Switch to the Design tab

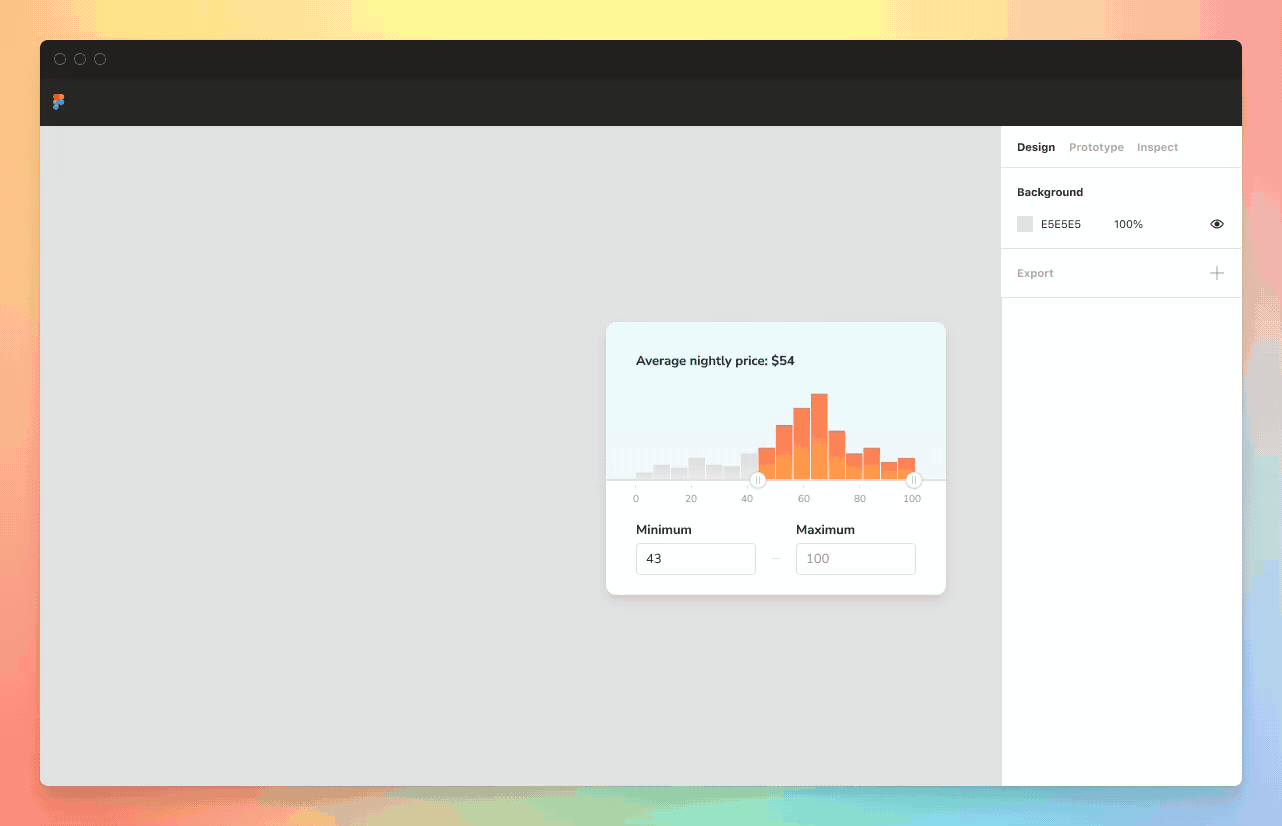pos(1035,147)
